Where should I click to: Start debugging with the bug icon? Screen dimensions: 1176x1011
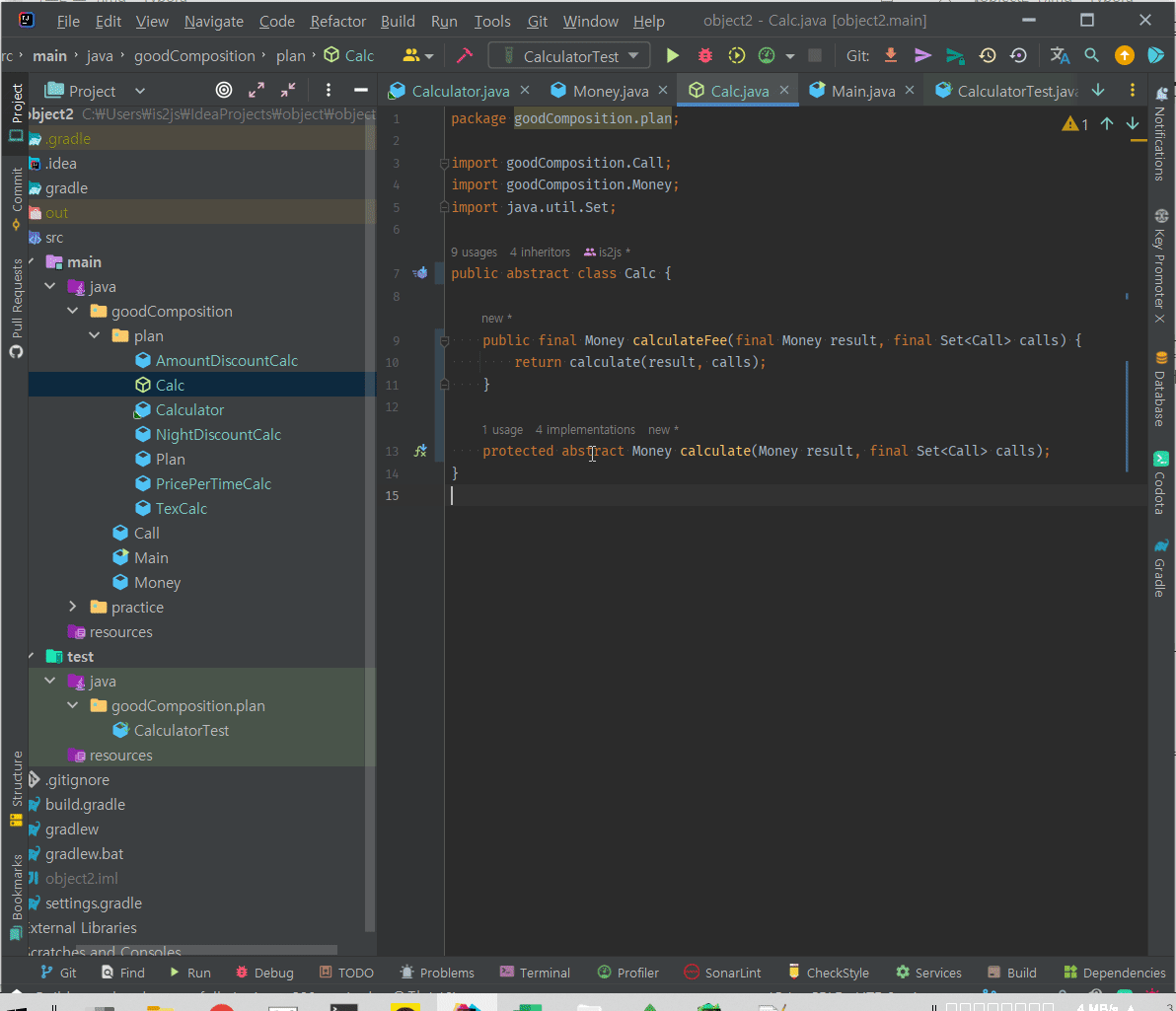(704, 56)
